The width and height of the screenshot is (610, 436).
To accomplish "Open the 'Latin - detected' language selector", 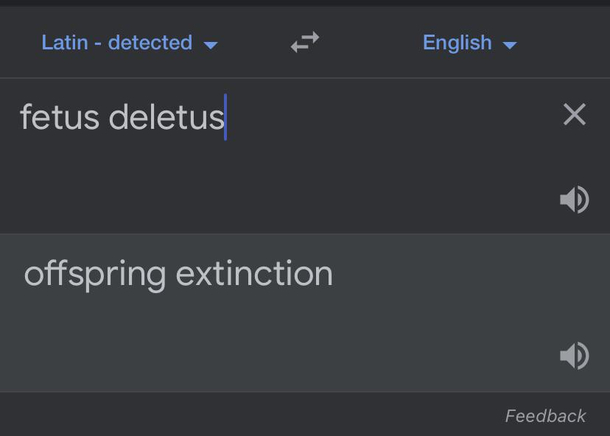I will [x=130, y=43].
